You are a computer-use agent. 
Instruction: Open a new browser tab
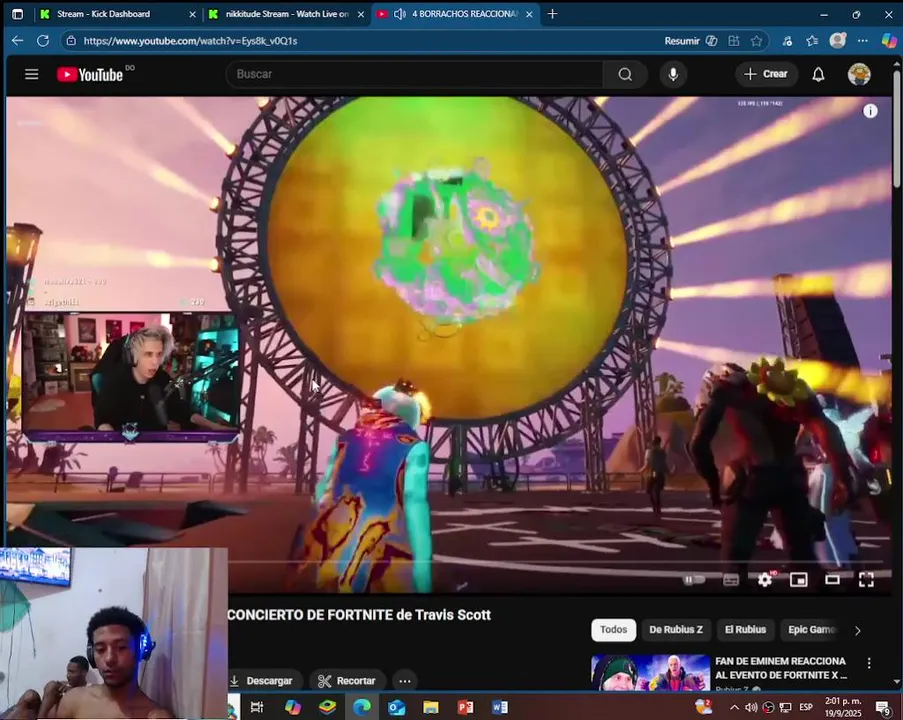point(552,14)
